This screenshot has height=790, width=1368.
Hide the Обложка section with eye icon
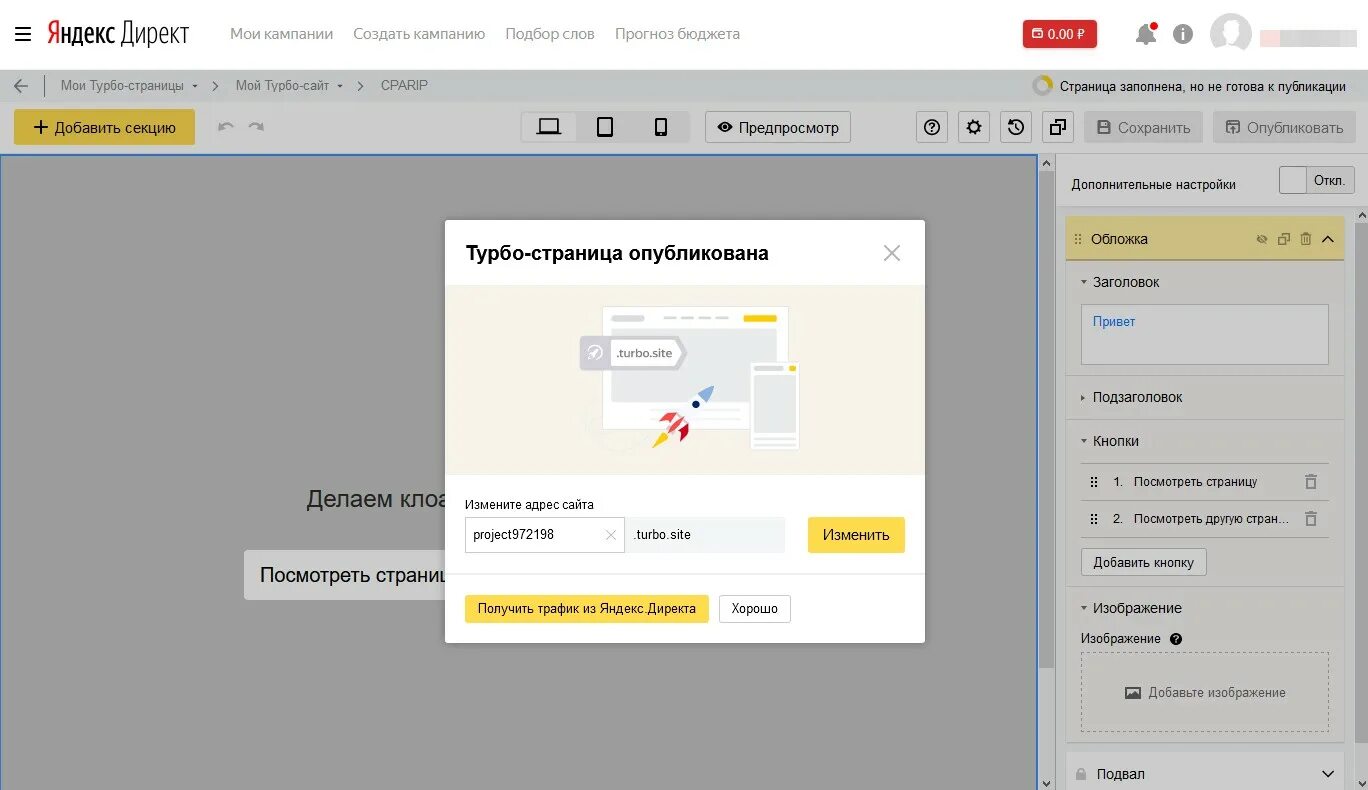coord(1262,239)
